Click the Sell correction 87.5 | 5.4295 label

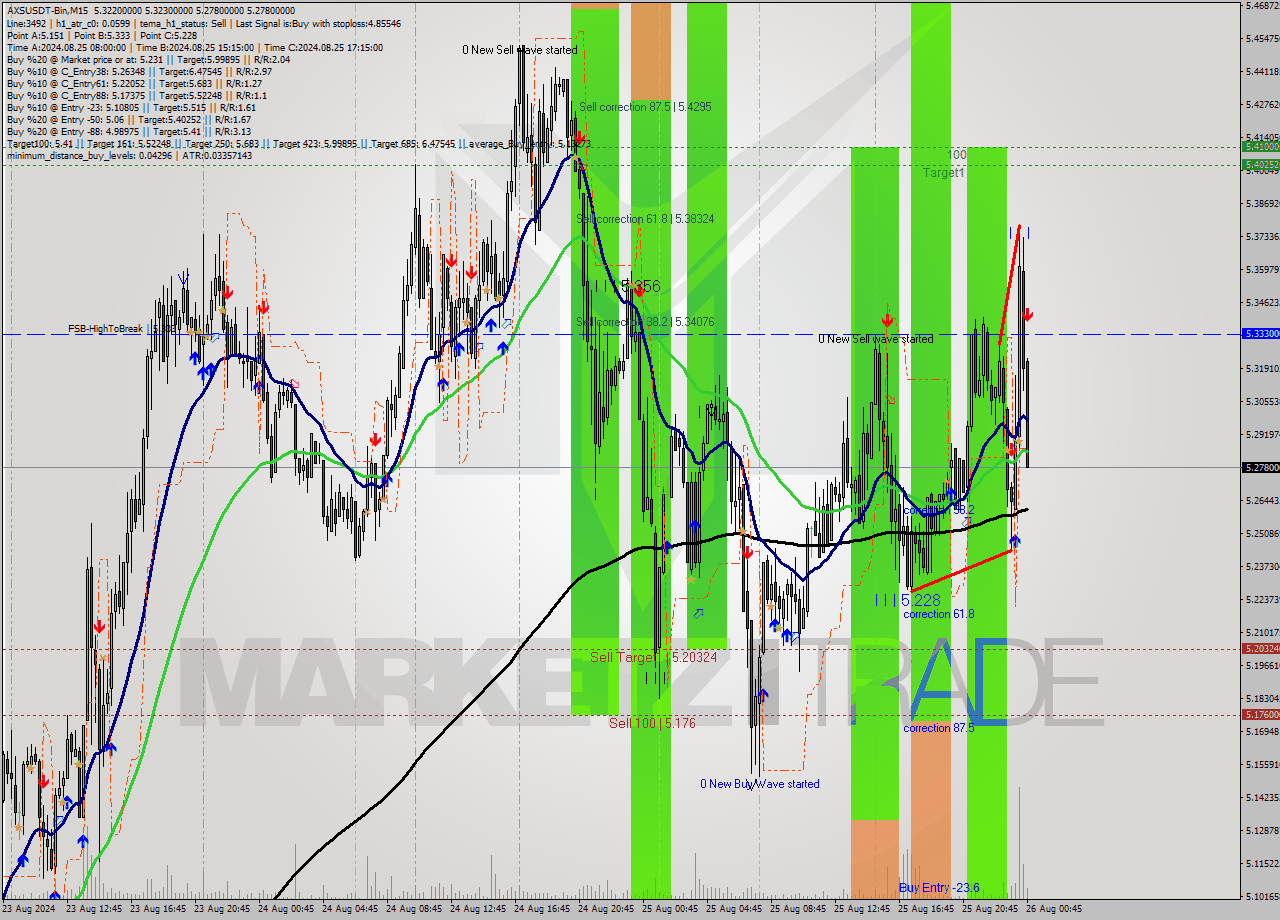click(x=645, y=106)
